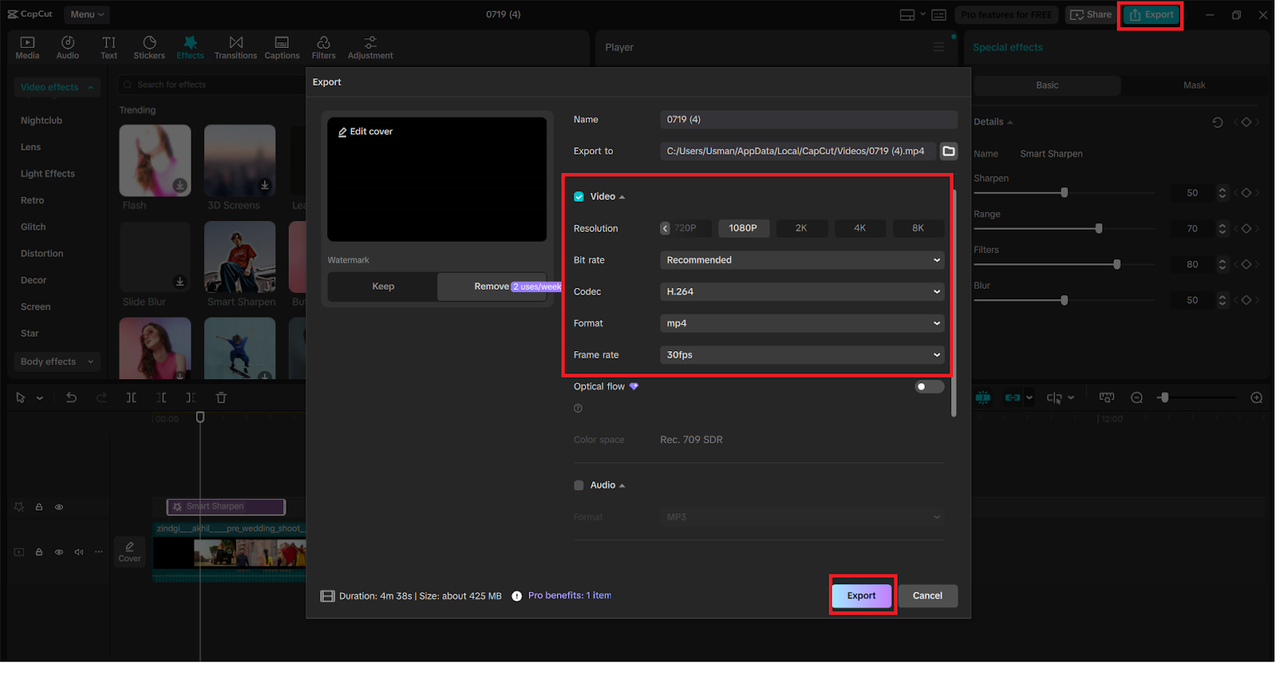Click the Sharpen slider handle

click(x=1064, y=193)
